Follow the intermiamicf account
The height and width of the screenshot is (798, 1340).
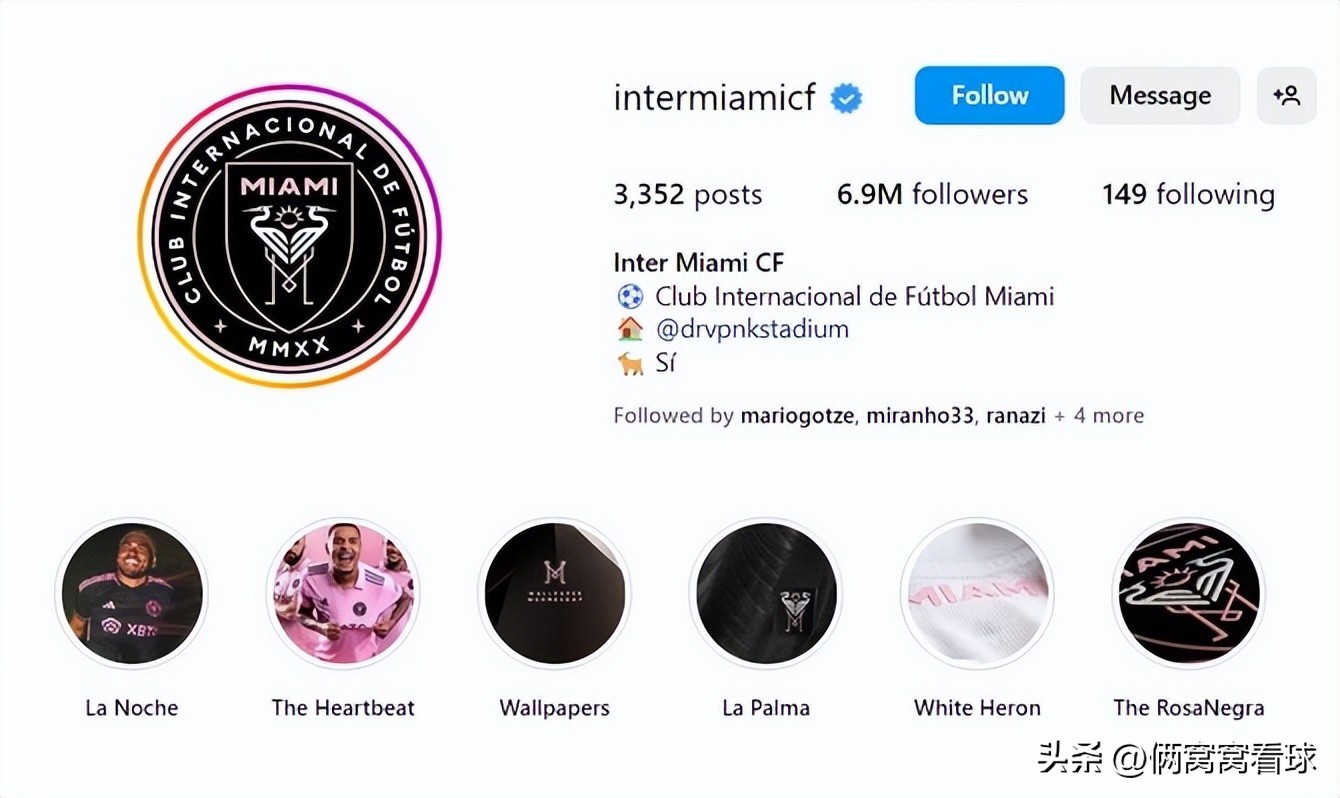[989, 95]
